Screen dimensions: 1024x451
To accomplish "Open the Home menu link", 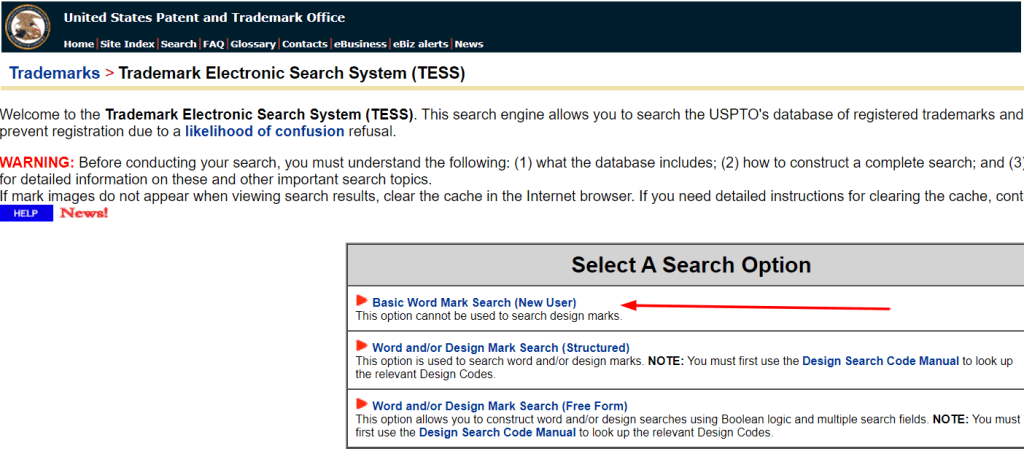I will tap(79, 44).
